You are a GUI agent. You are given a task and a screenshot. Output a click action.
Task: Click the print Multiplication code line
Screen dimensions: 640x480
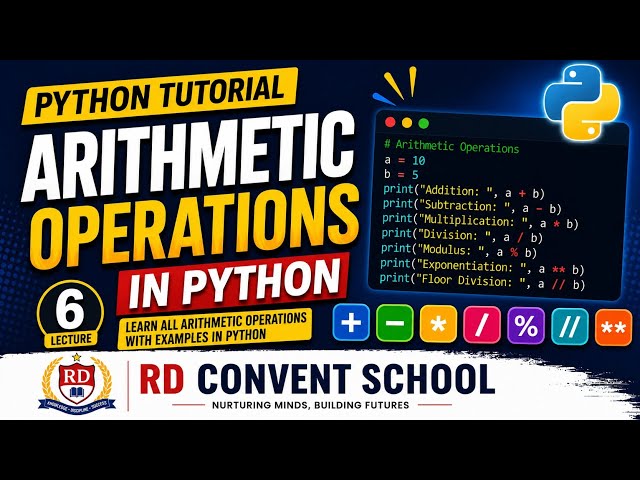click(480, 221)
